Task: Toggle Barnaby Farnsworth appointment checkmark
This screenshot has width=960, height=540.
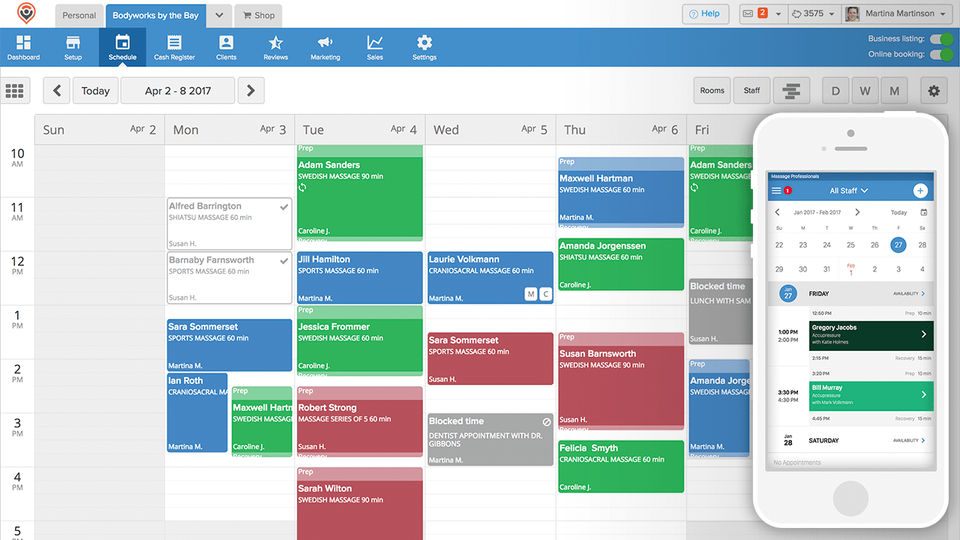Action: pos(284,261)
